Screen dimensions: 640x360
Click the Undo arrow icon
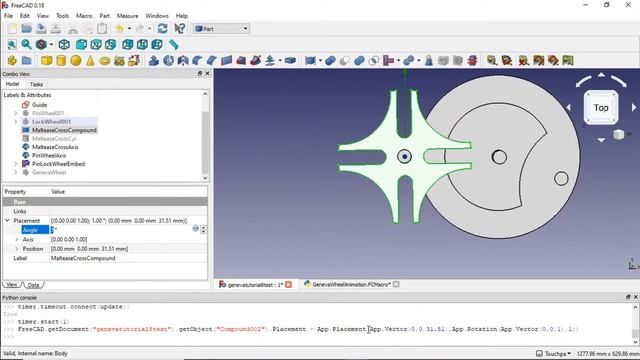[119, 29]
